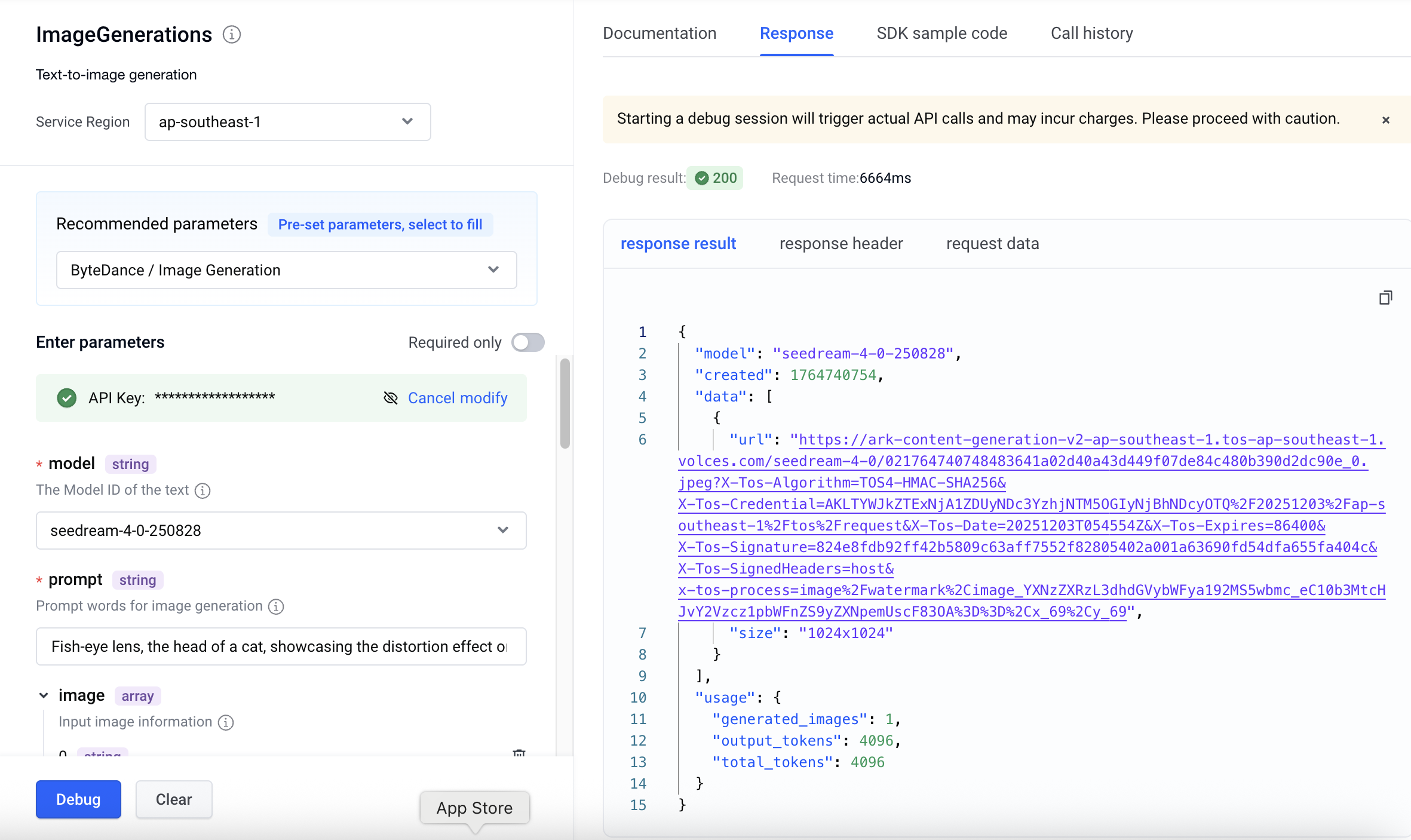Open the Service Region dropdown
The width and height of the screenshot is (1411, 840).
(x=287, y=122)
